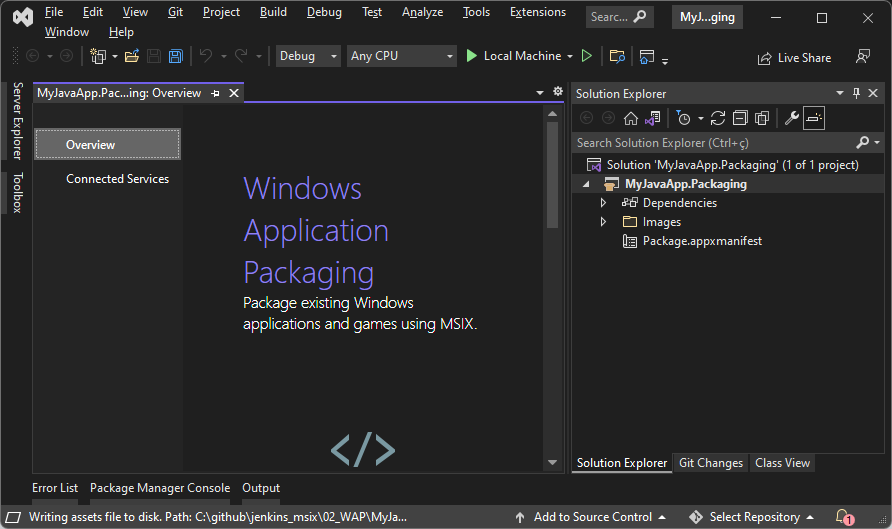Click the Save All toolbar icon
Screen dimensions: 892x529
176,56
